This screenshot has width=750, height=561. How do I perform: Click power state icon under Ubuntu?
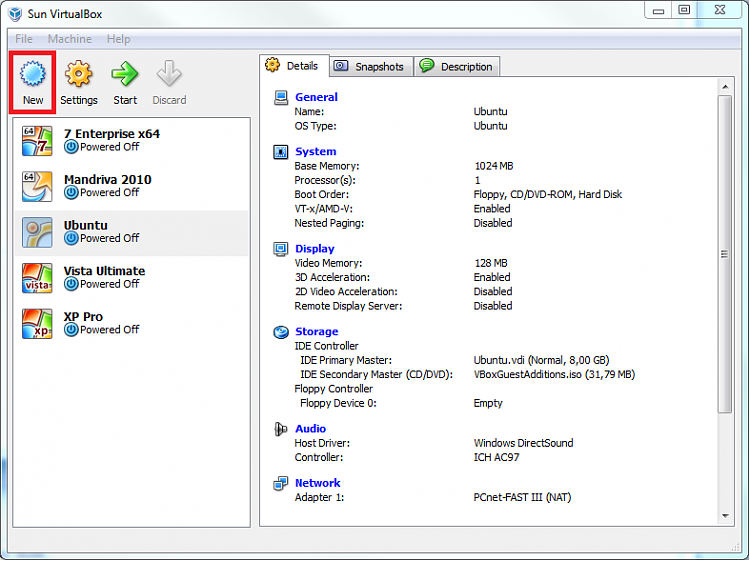tap(71, 238)
